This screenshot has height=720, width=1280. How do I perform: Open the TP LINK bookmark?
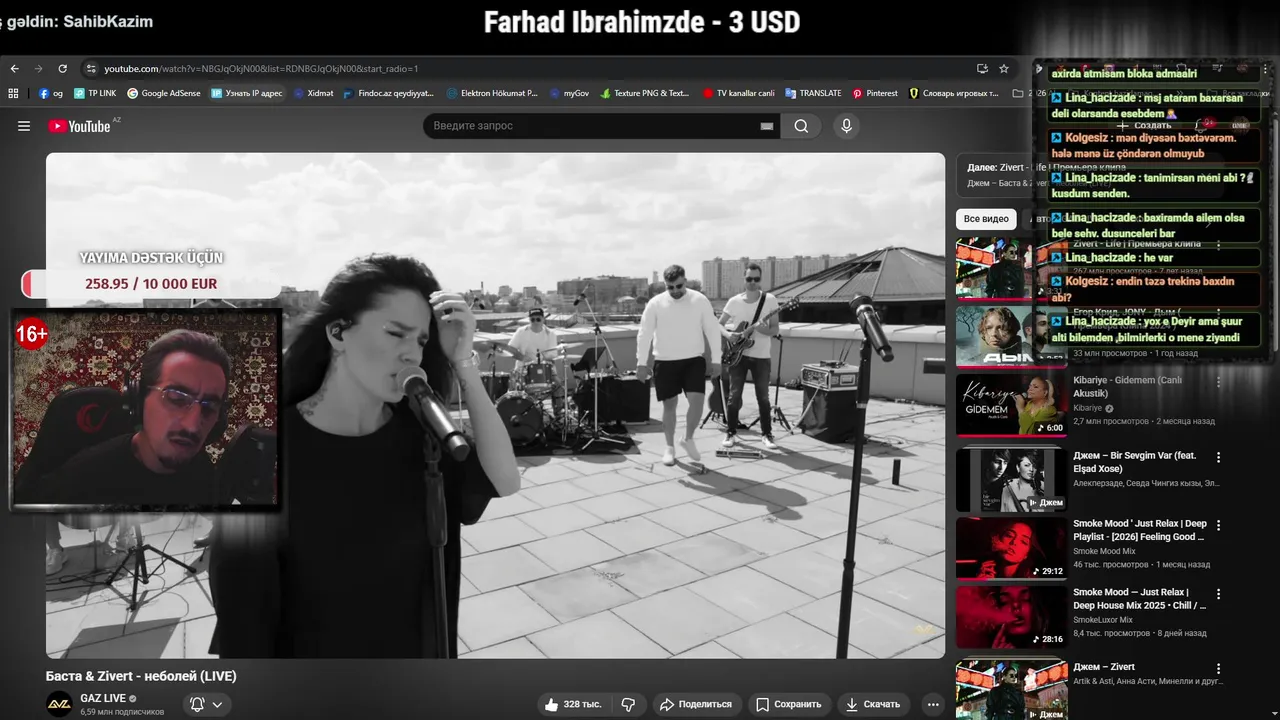pos(95,93)
